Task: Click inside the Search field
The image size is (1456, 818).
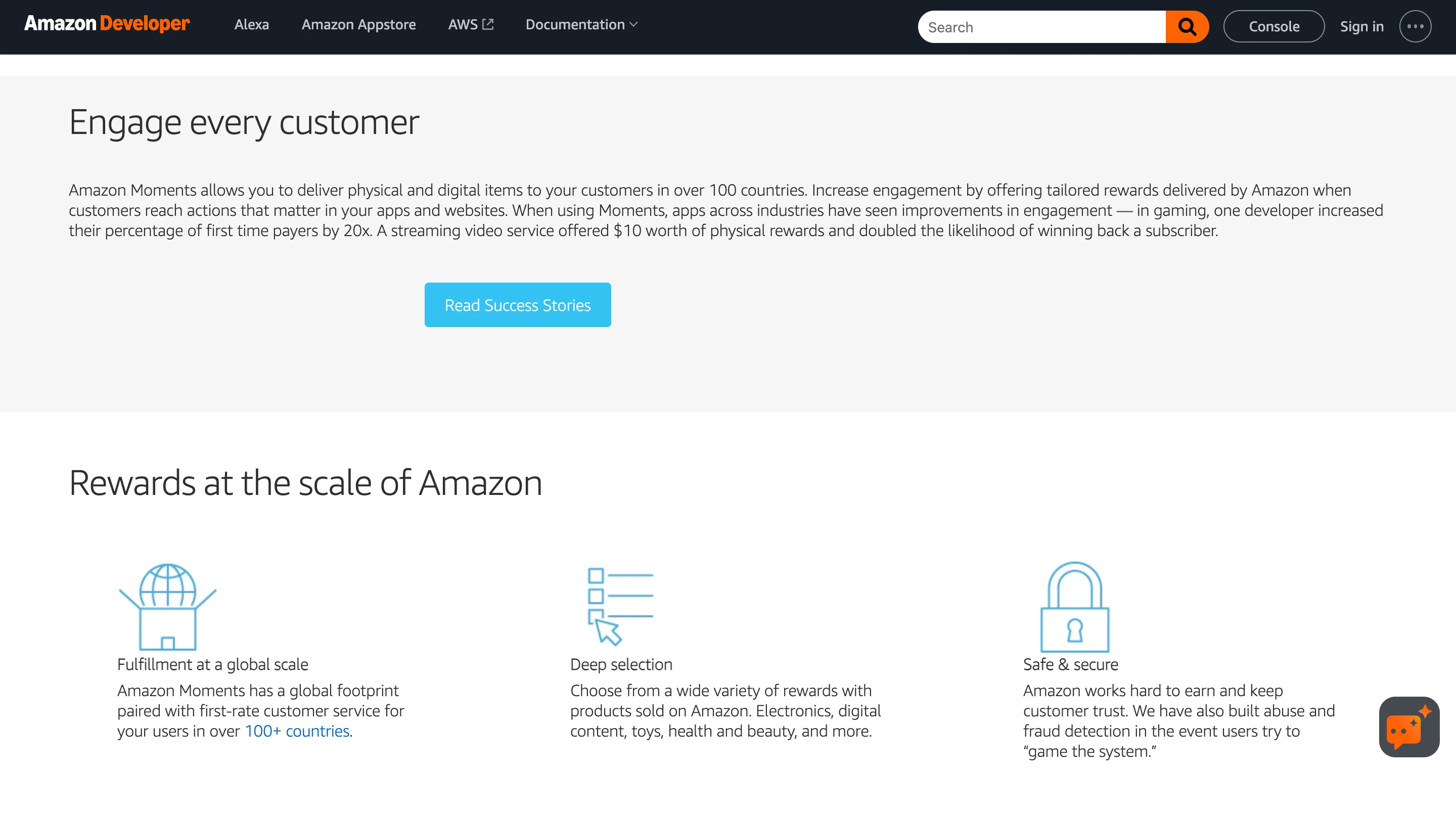Action: 1040,26
